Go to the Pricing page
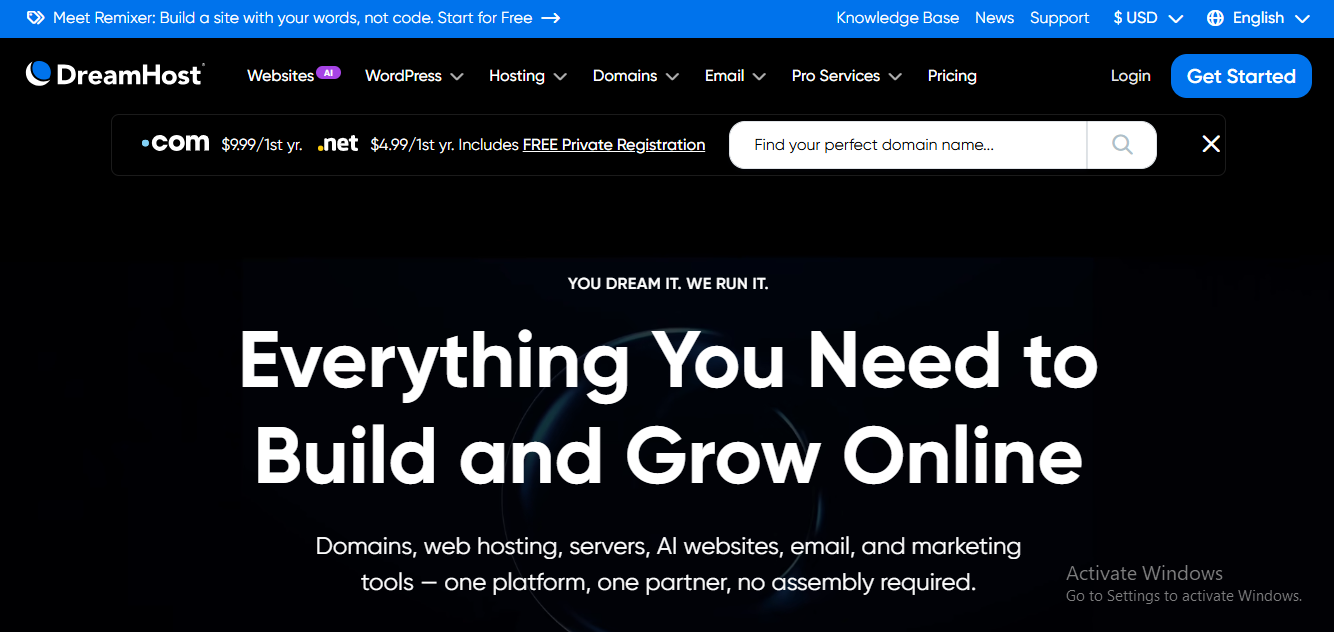Viewport: 1334px width, 632px height. (952, 76)
